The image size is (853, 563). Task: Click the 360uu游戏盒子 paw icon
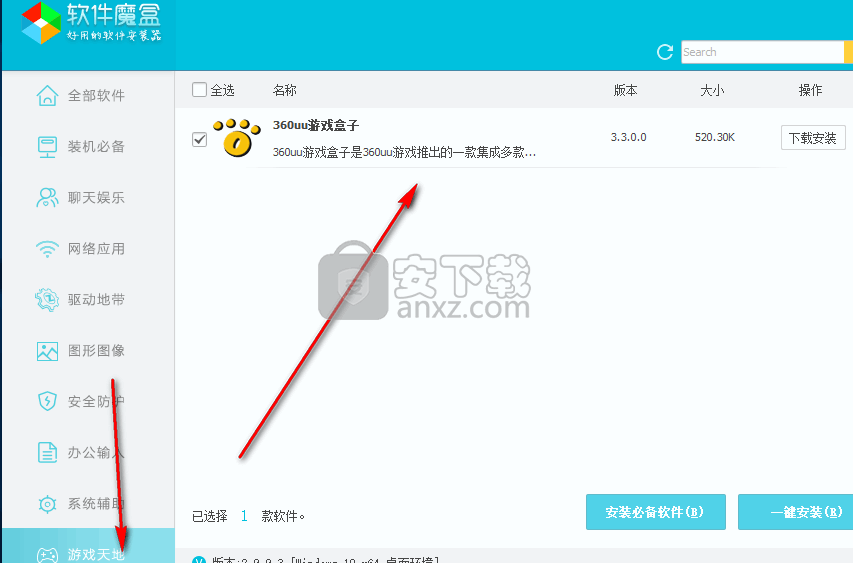pos(237,138)
